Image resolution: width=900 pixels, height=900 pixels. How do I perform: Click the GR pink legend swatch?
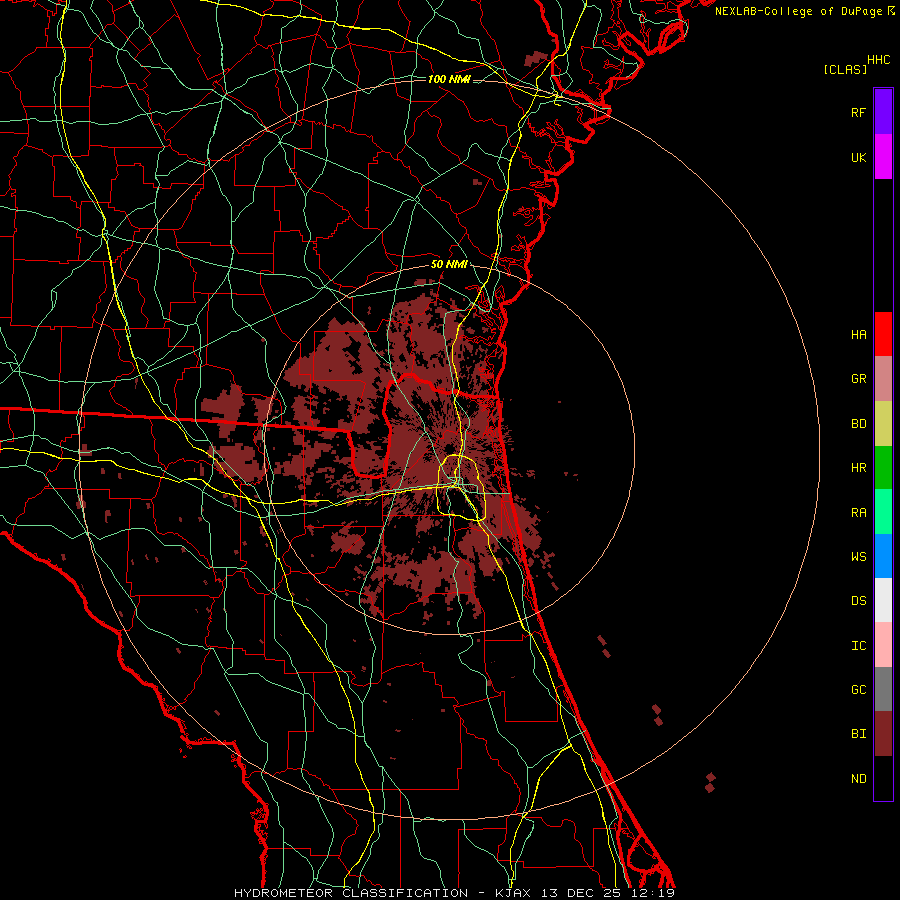[883, 379]
